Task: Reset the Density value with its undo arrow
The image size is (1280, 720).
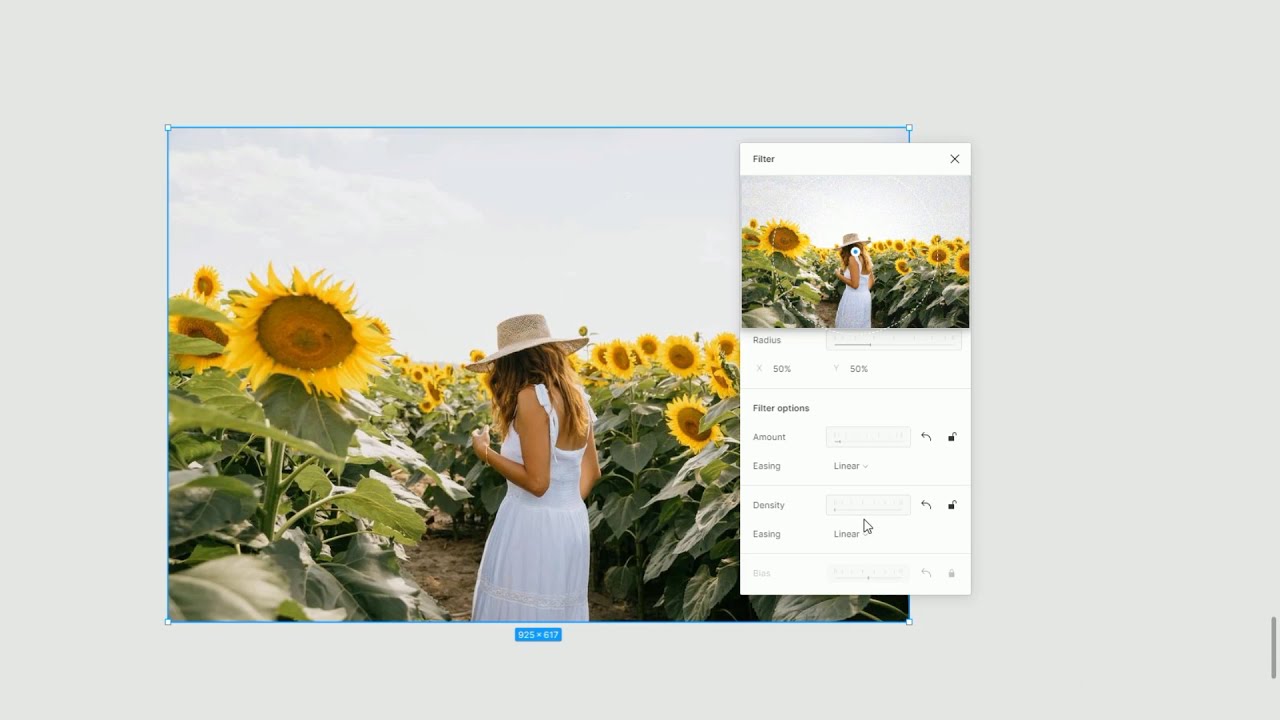Action: (x=926, y=505)
